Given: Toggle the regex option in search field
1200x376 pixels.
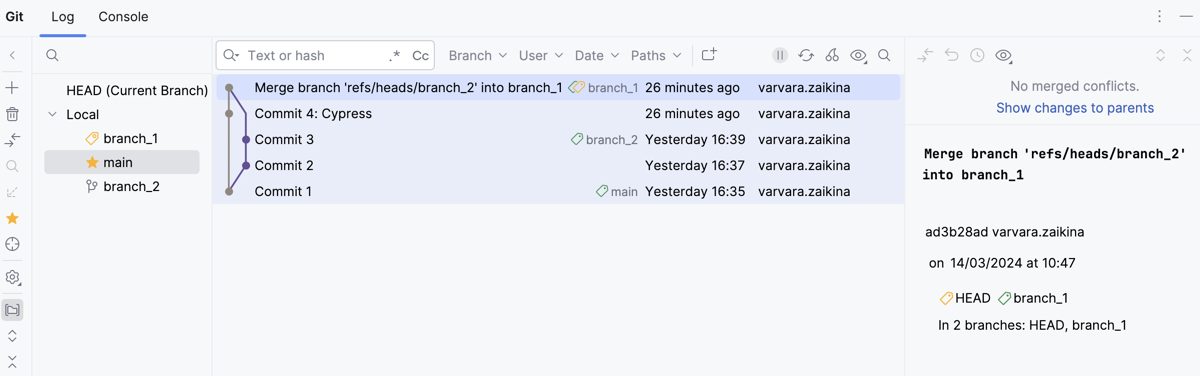Looking at the screenshot, I should 394,56.
